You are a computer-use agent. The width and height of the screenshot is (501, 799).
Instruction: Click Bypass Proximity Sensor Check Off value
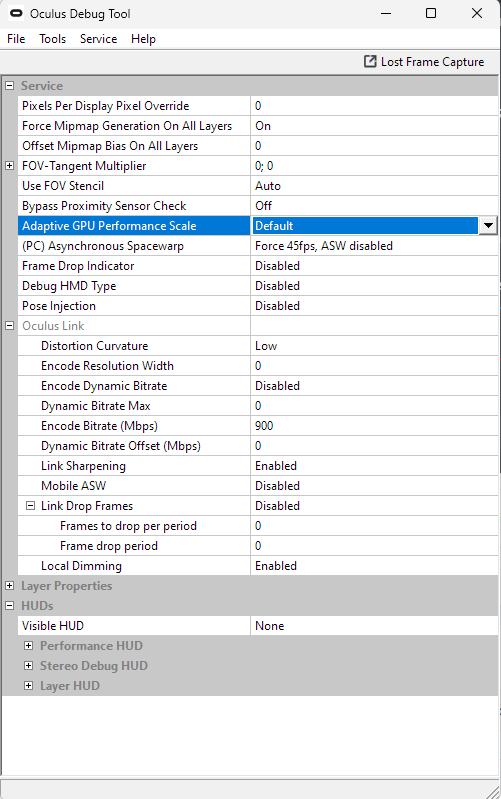pyautogui.click(x=374, y=206)
